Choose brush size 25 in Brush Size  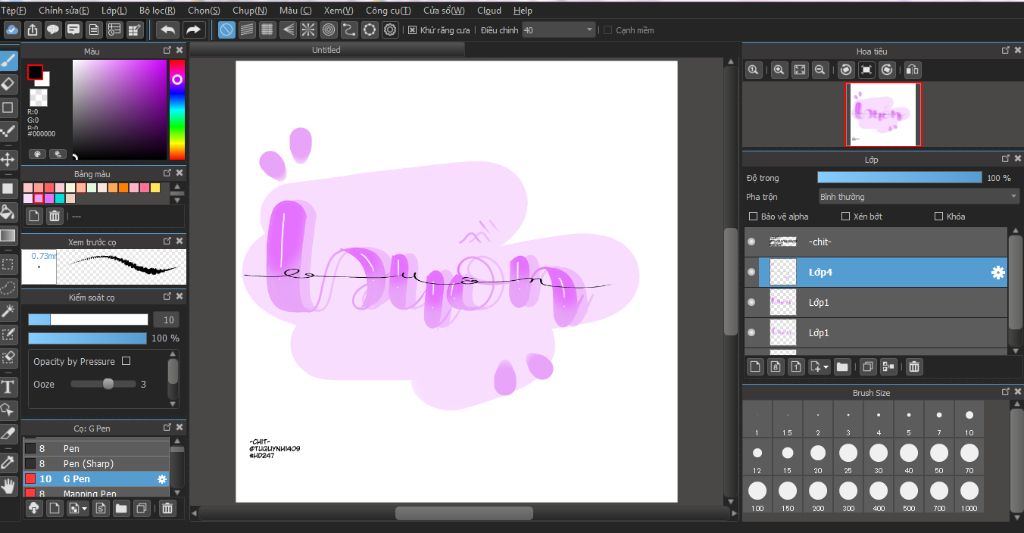pos(848,457)
